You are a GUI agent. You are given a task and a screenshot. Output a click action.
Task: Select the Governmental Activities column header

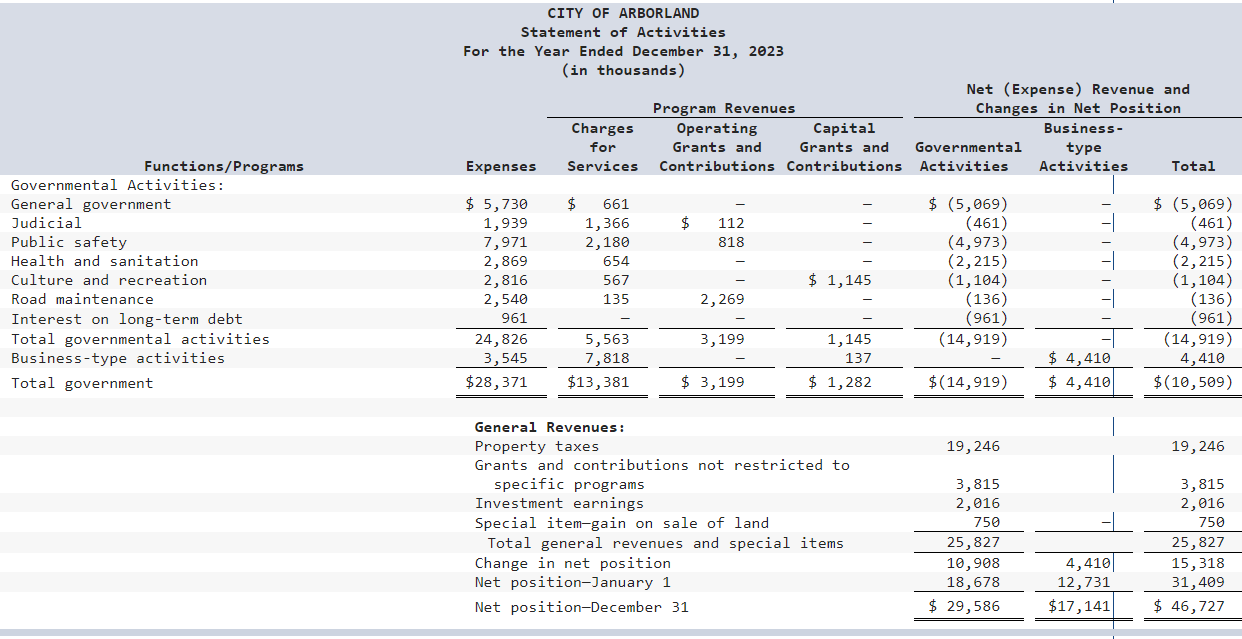coord(966,157)
